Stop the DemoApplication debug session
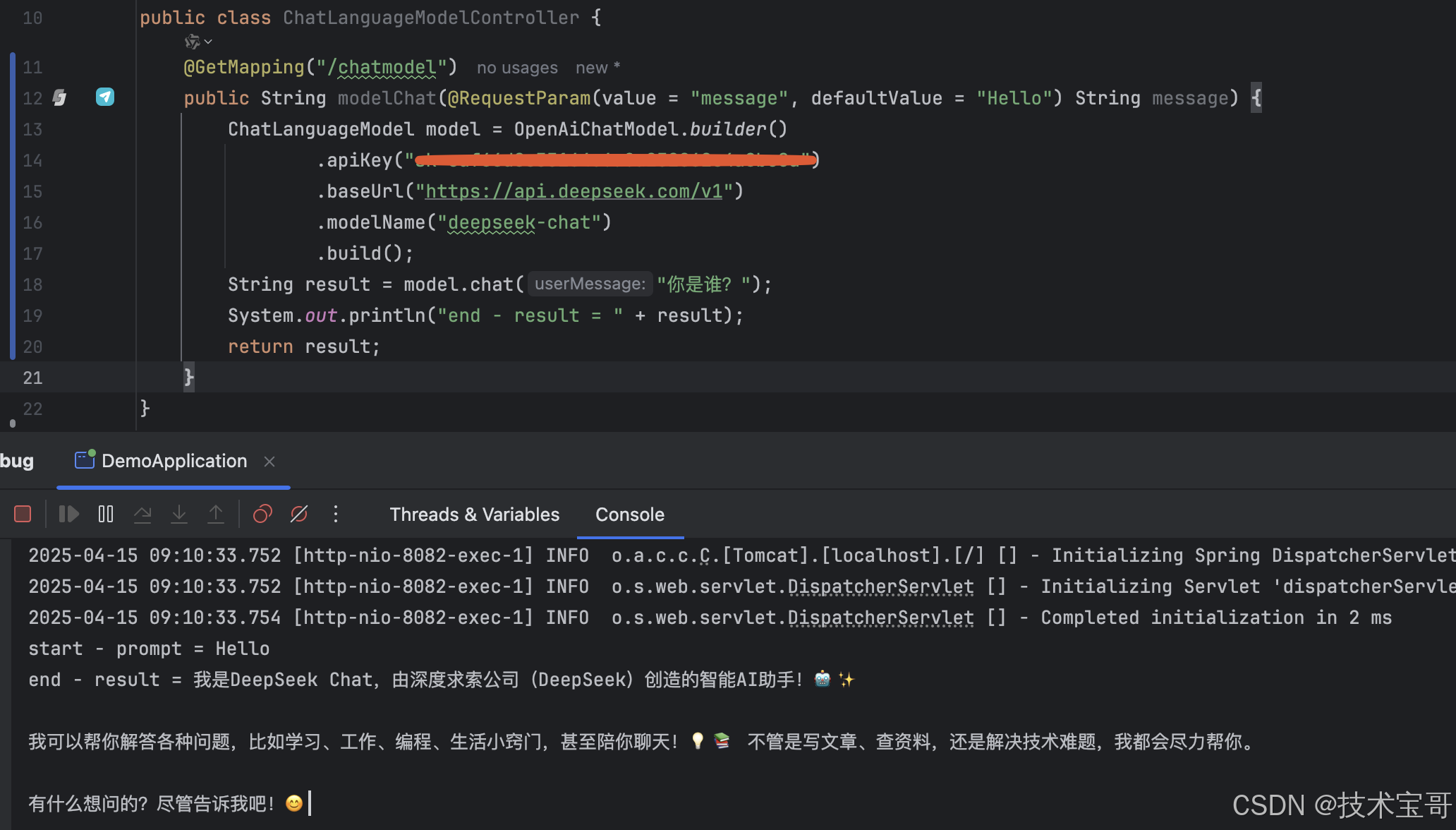Image resolution: width=1456 pixels, height=830 pixels. pos(23,514)
